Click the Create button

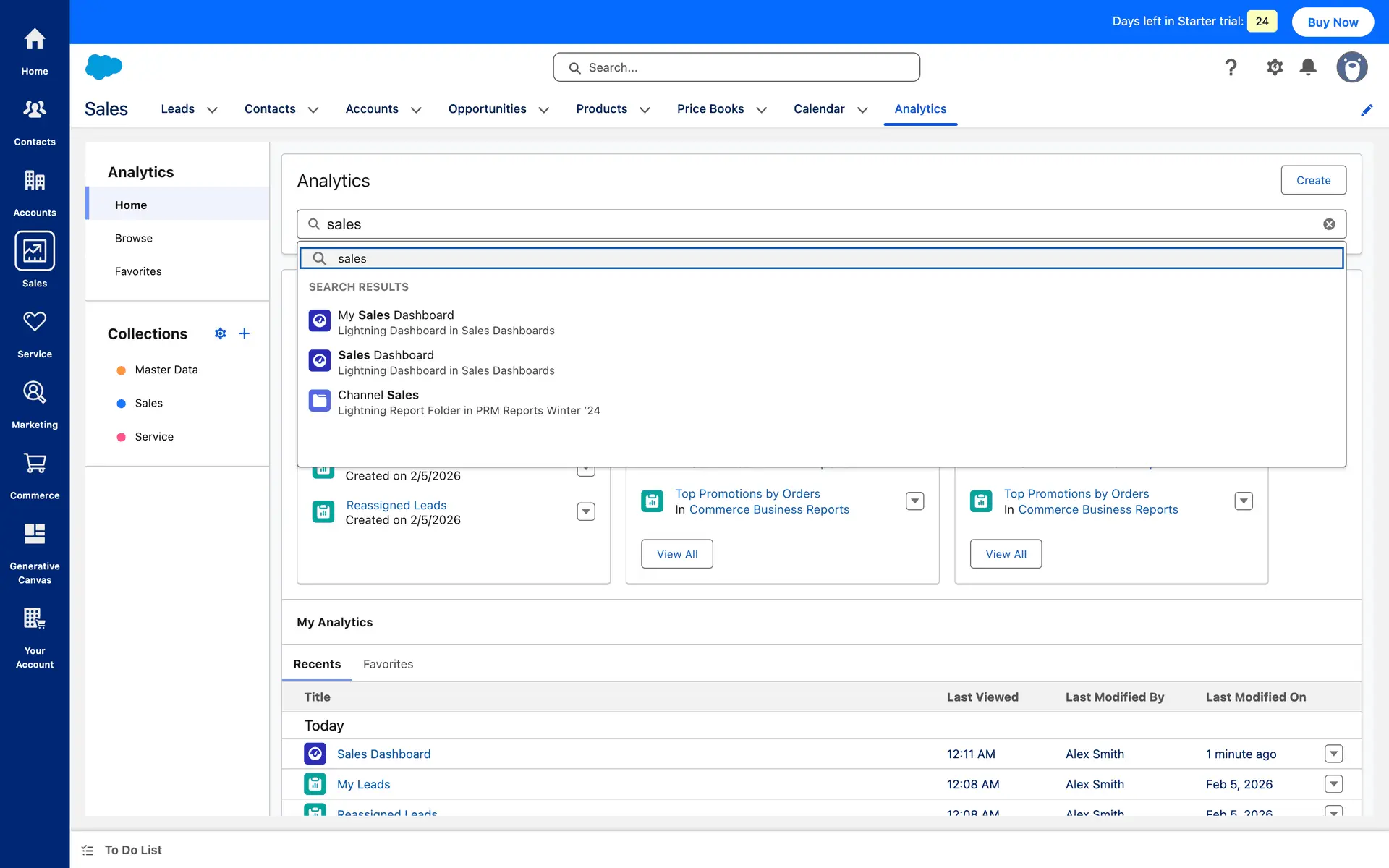point(1313,180)
